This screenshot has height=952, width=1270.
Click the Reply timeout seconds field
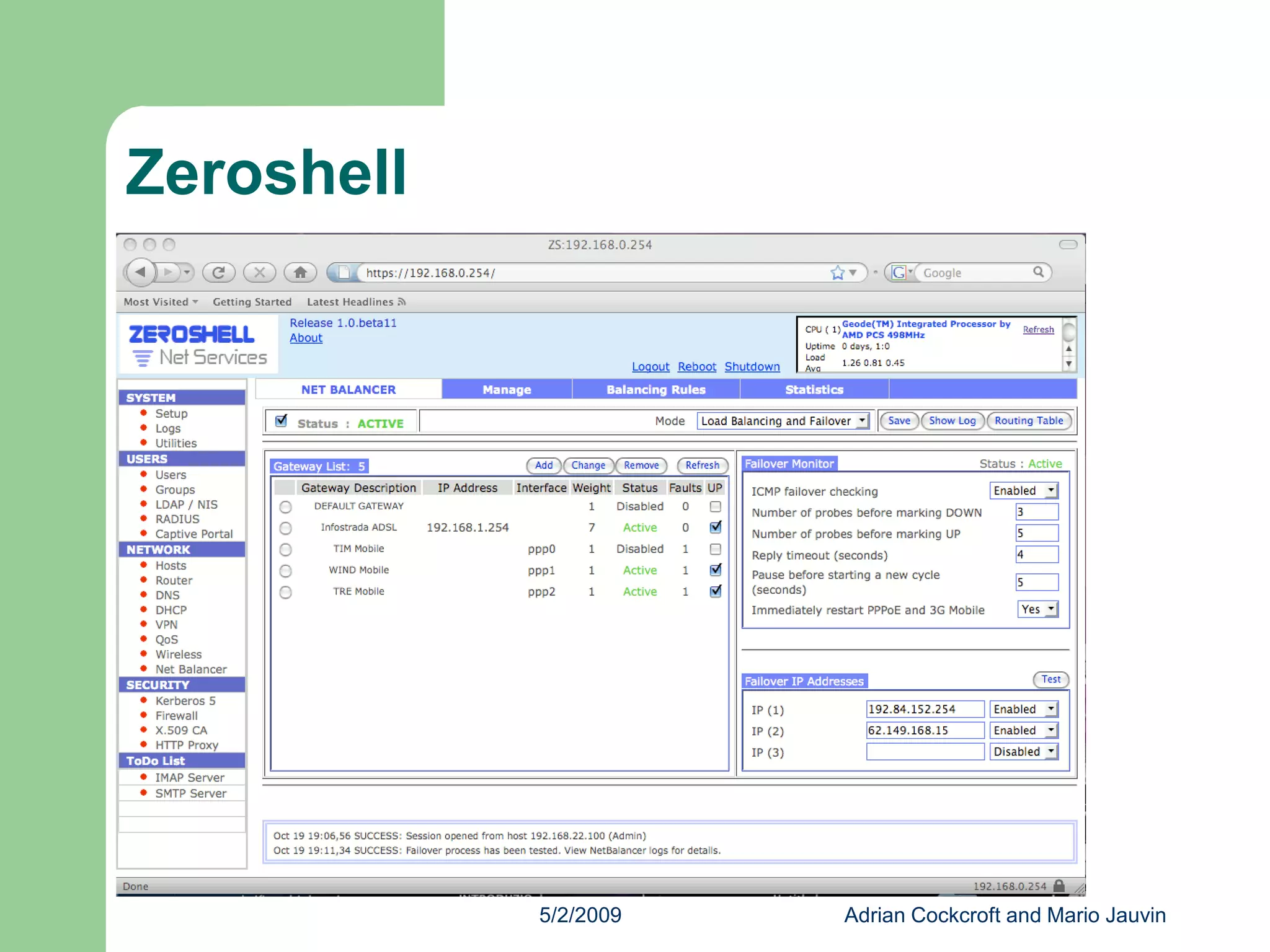click(1037, 554)
